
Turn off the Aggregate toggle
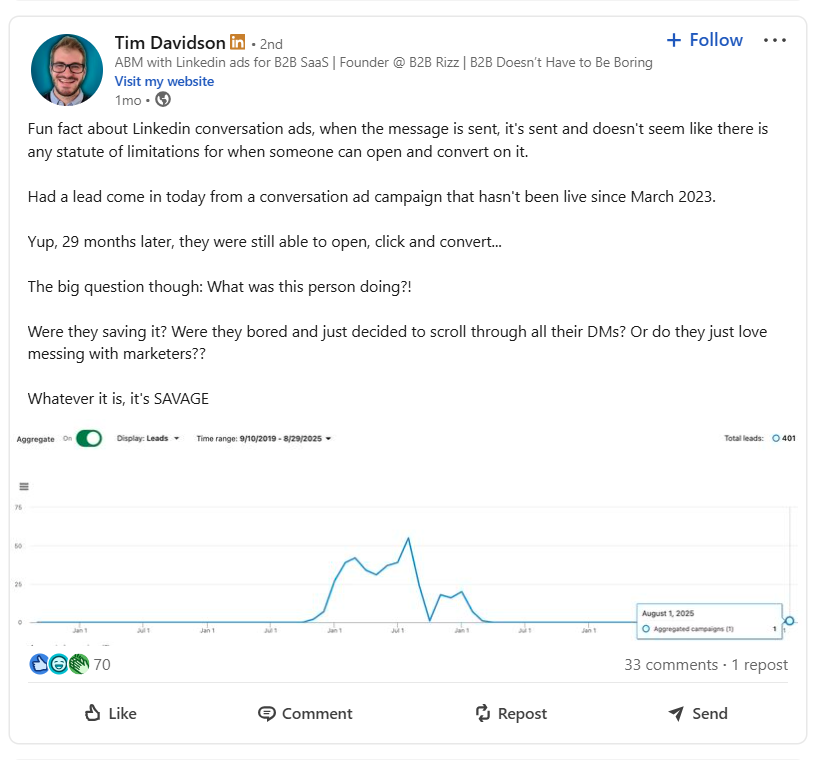click(87, 438)
